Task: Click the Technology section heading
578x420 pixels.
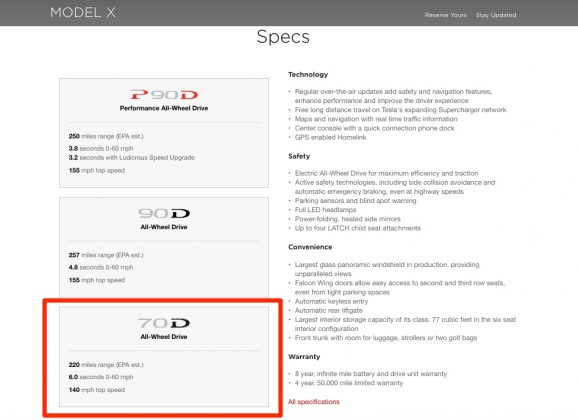Action: point(308,74)
